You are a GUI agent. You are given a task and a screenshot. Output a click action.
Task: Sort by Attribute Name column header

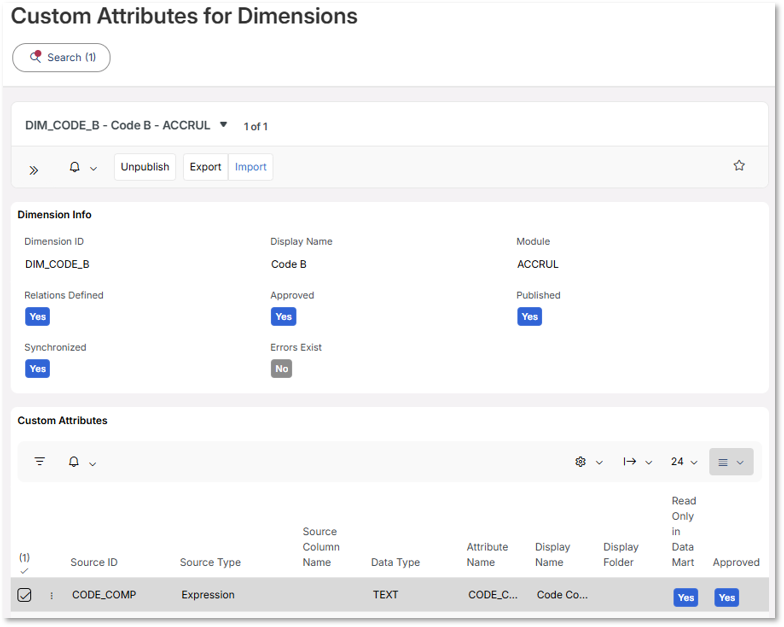[x=487, y=554]
